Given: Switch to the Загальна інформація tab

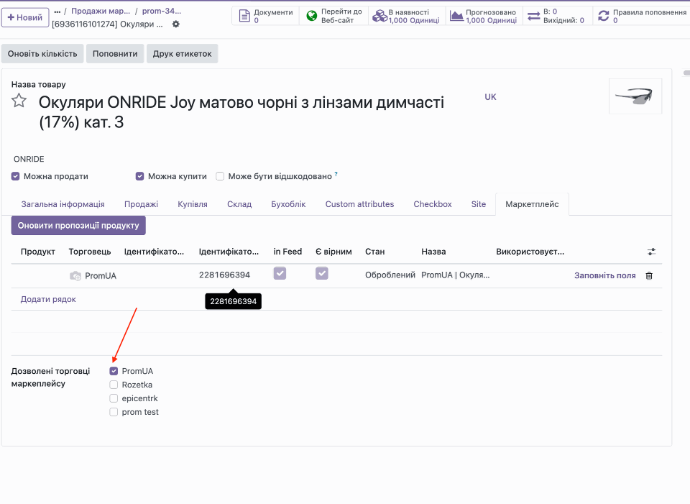Looking at the screenshot, I should [62, 204].
